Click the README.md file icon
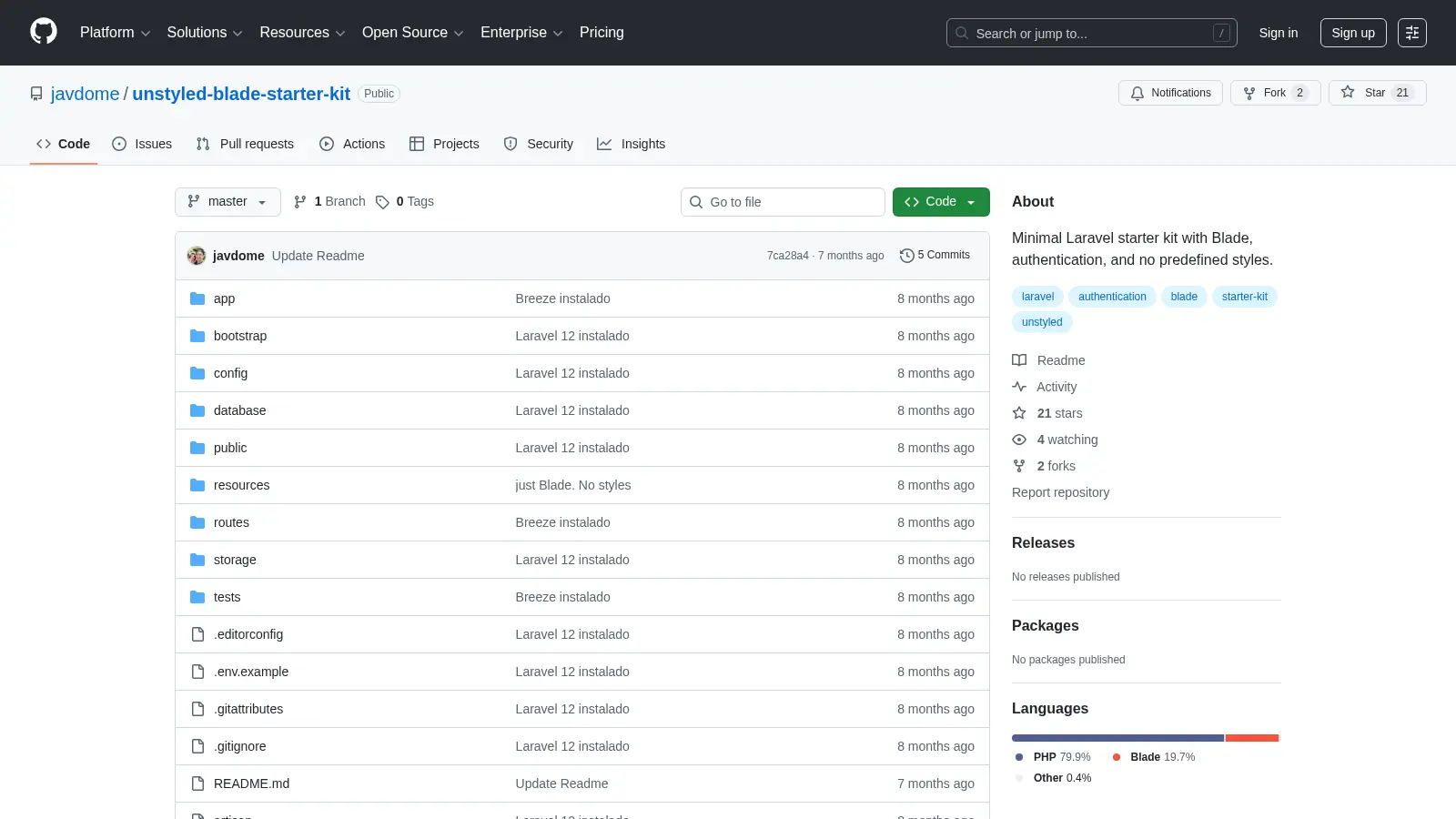Viewport: 1456px width, 819px height. click(x=197, y=784)
